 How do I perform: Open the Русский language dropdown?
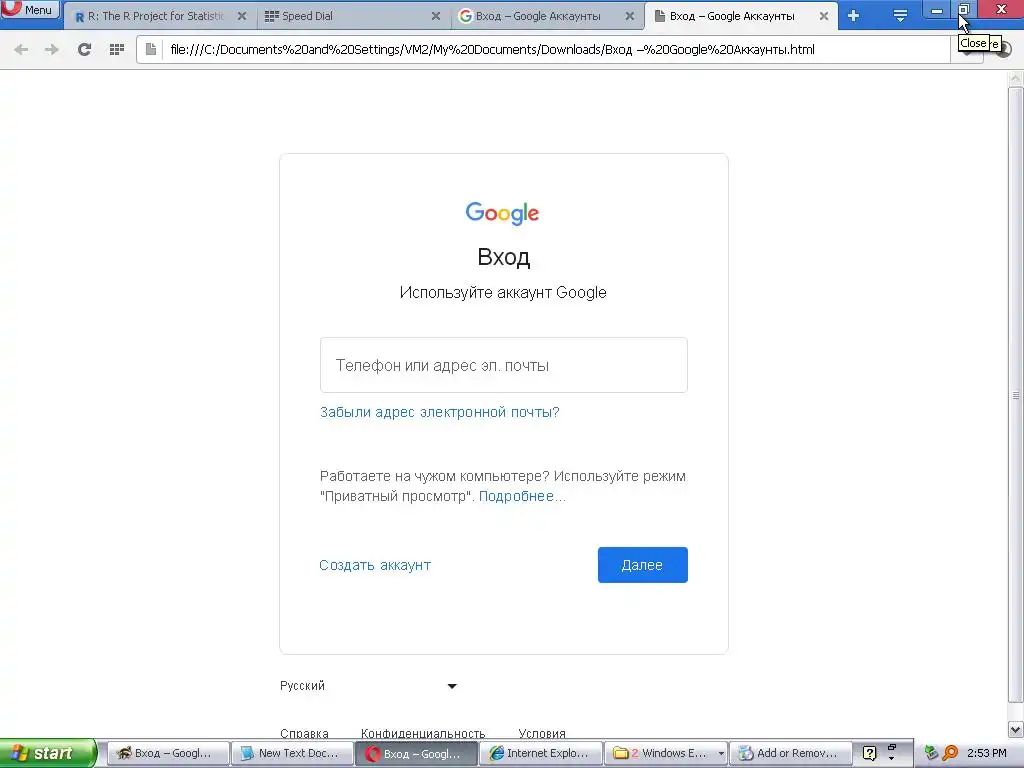coord(368,686)
